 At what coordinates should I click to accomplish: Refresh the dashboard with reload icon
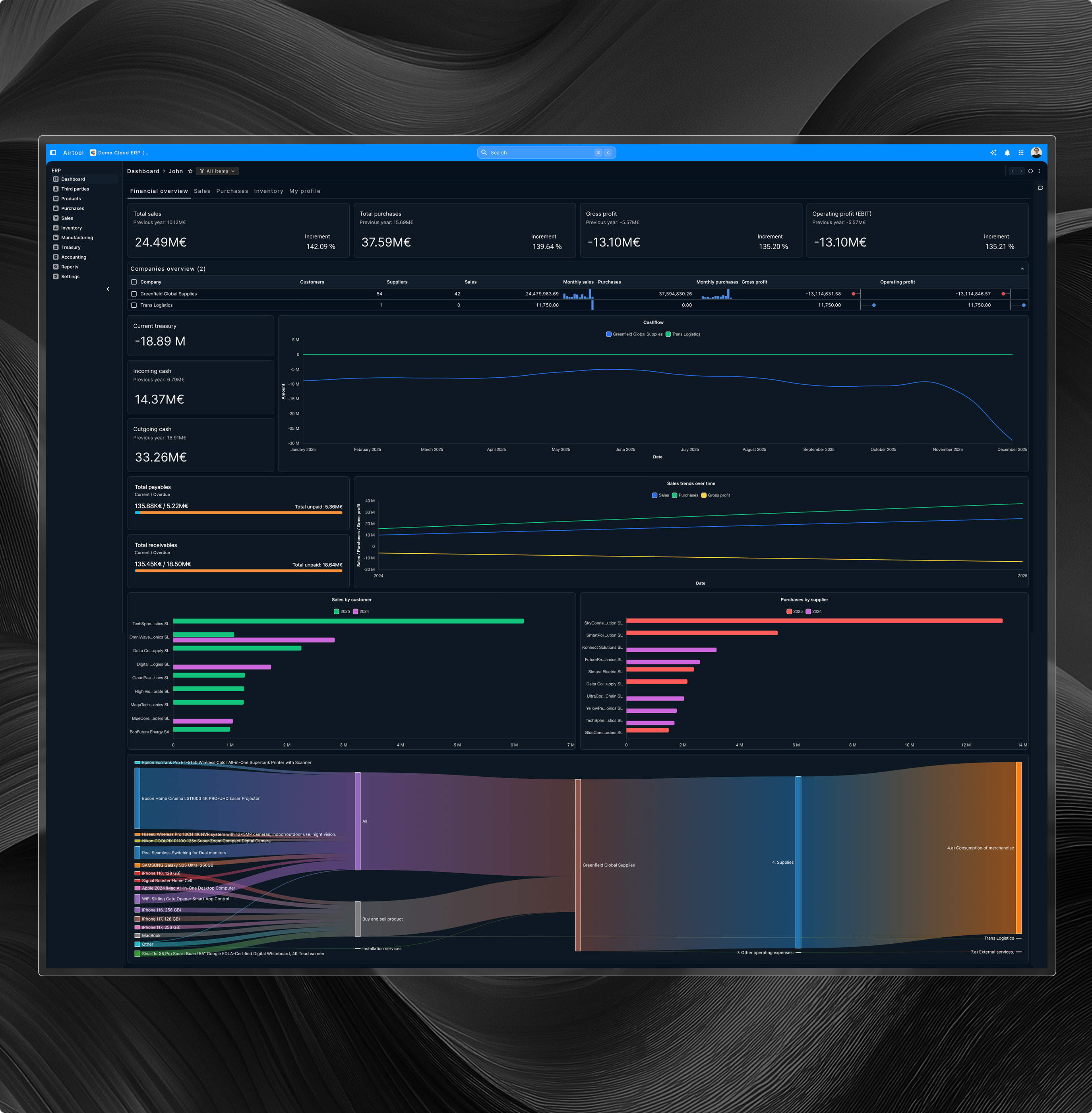(x=1031, y=171)
